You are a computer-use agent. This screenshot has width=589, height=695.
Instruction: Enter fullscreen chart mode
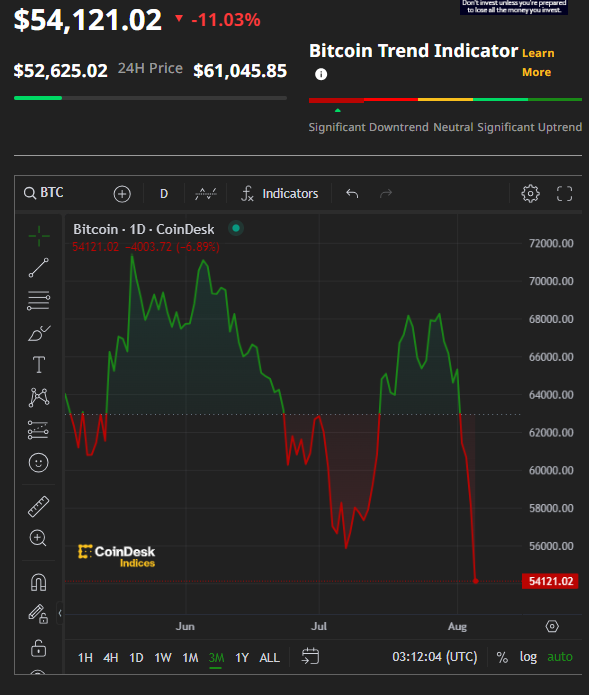pos(564,194)
